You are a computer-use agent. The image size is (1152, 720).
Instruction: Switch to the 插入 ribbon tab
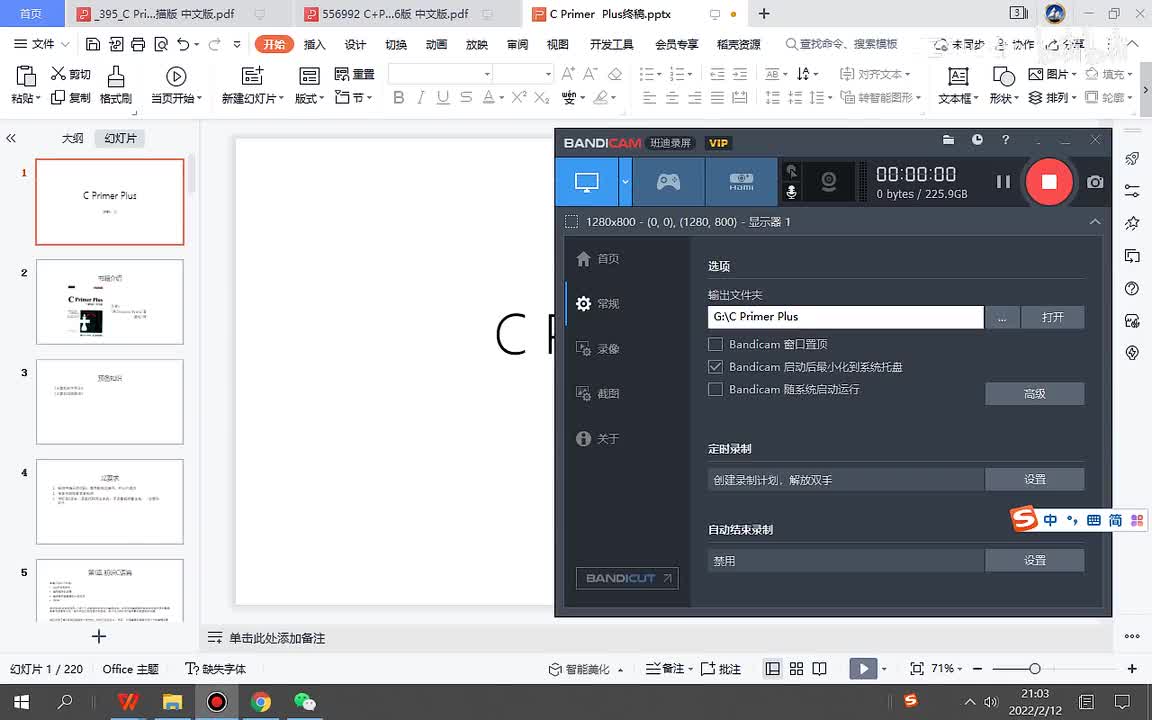click(x=314, y=45)
